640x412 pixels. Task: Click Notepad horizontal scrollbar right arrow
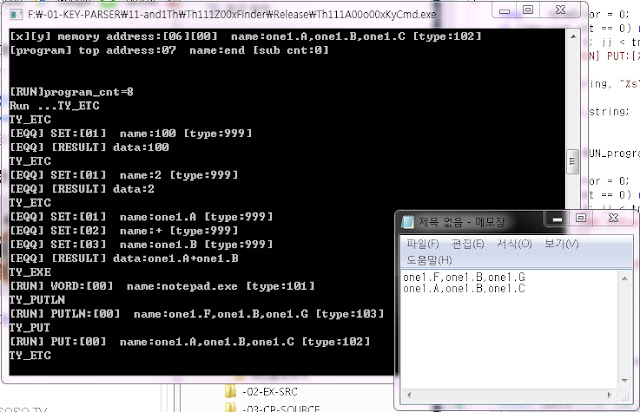coord(609,395)
